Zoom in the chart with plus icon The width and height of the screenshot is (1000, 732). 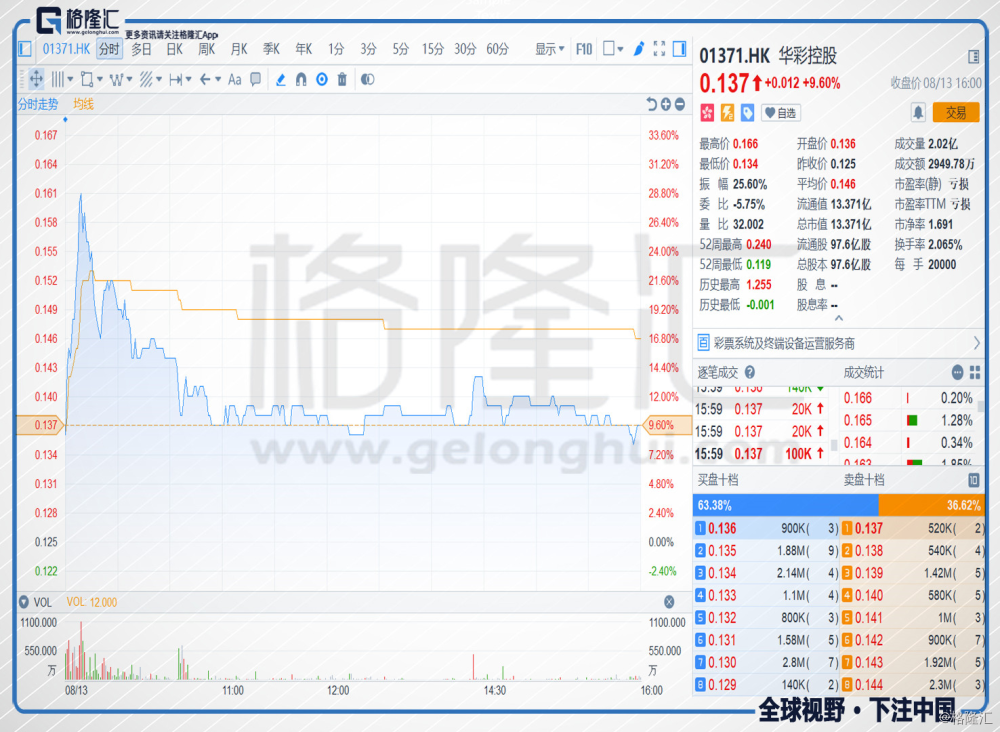tap(666, 104)
